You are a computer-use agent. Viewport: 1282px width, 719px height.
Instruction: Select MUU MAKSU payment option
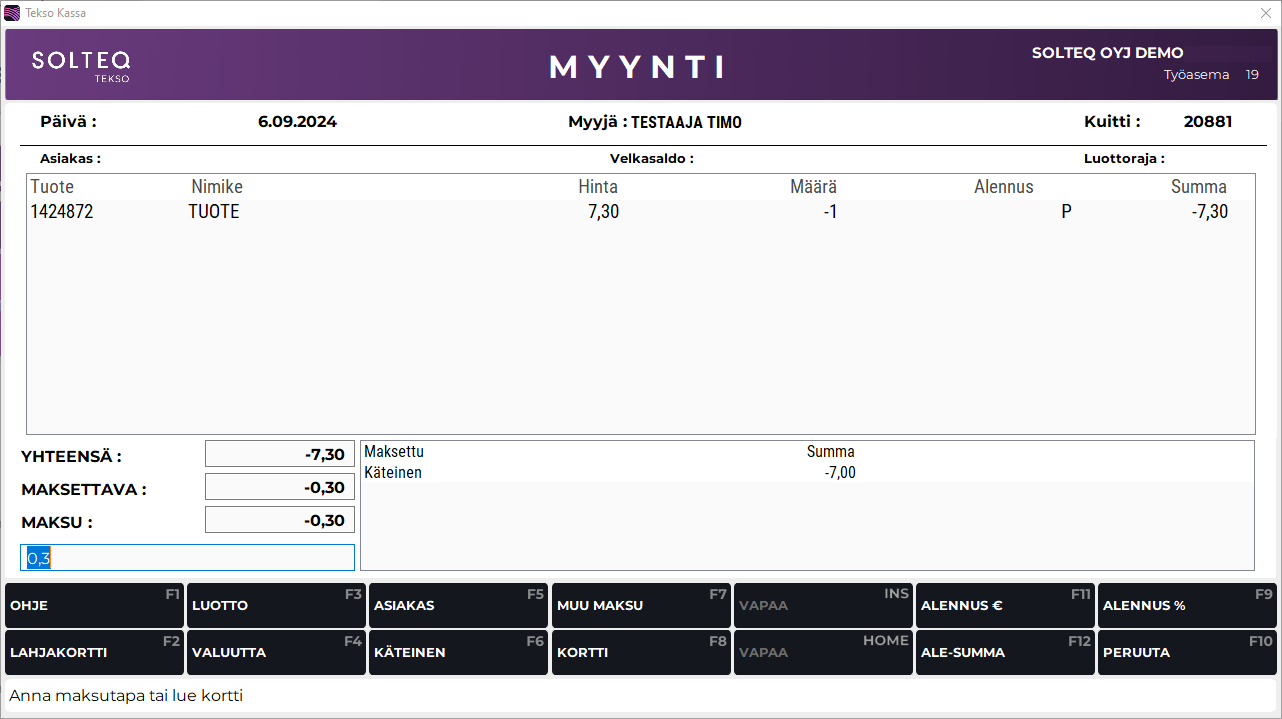point(640,606)
